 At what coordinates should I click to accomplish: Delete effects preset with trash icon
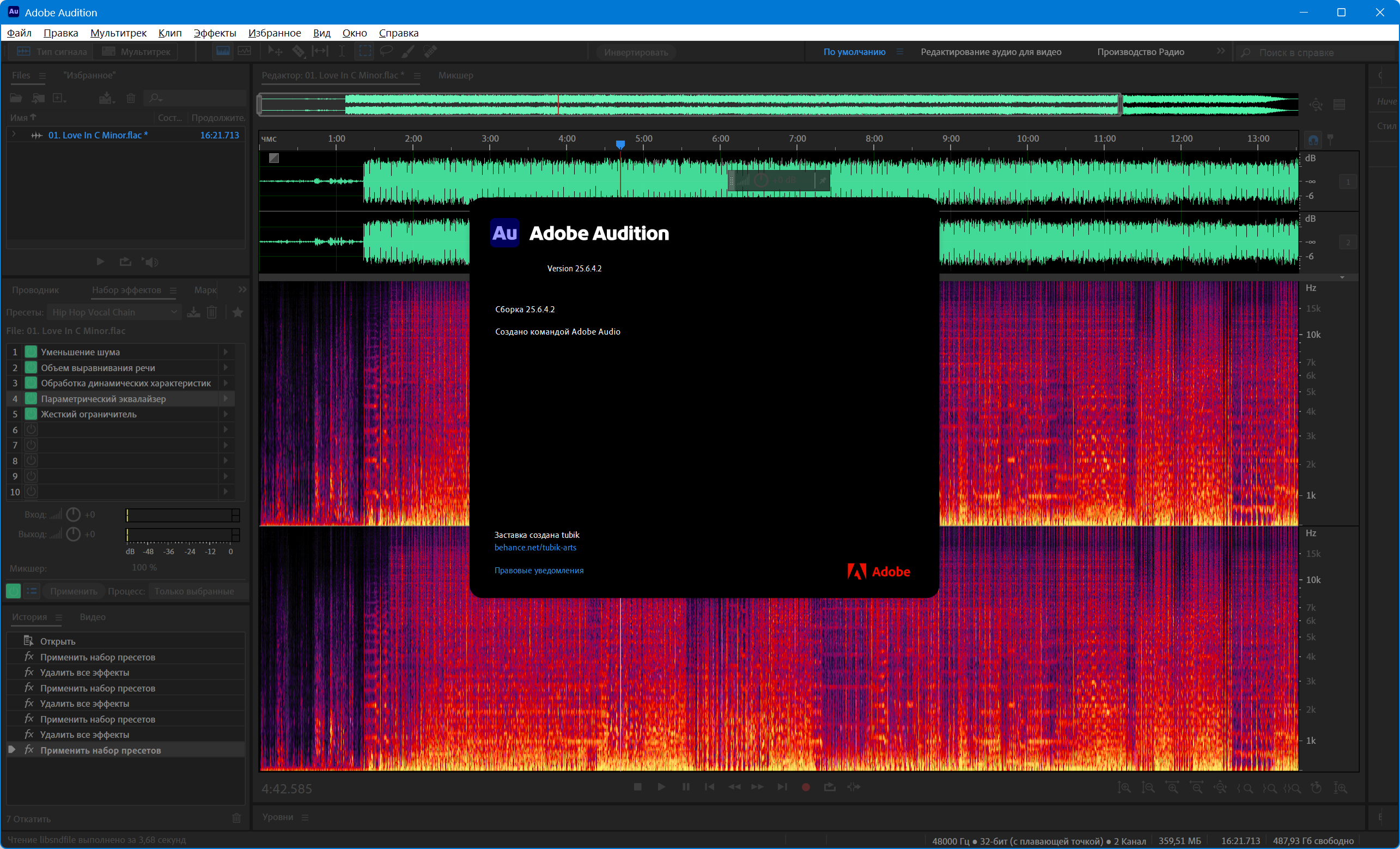[x=212, y=312]
